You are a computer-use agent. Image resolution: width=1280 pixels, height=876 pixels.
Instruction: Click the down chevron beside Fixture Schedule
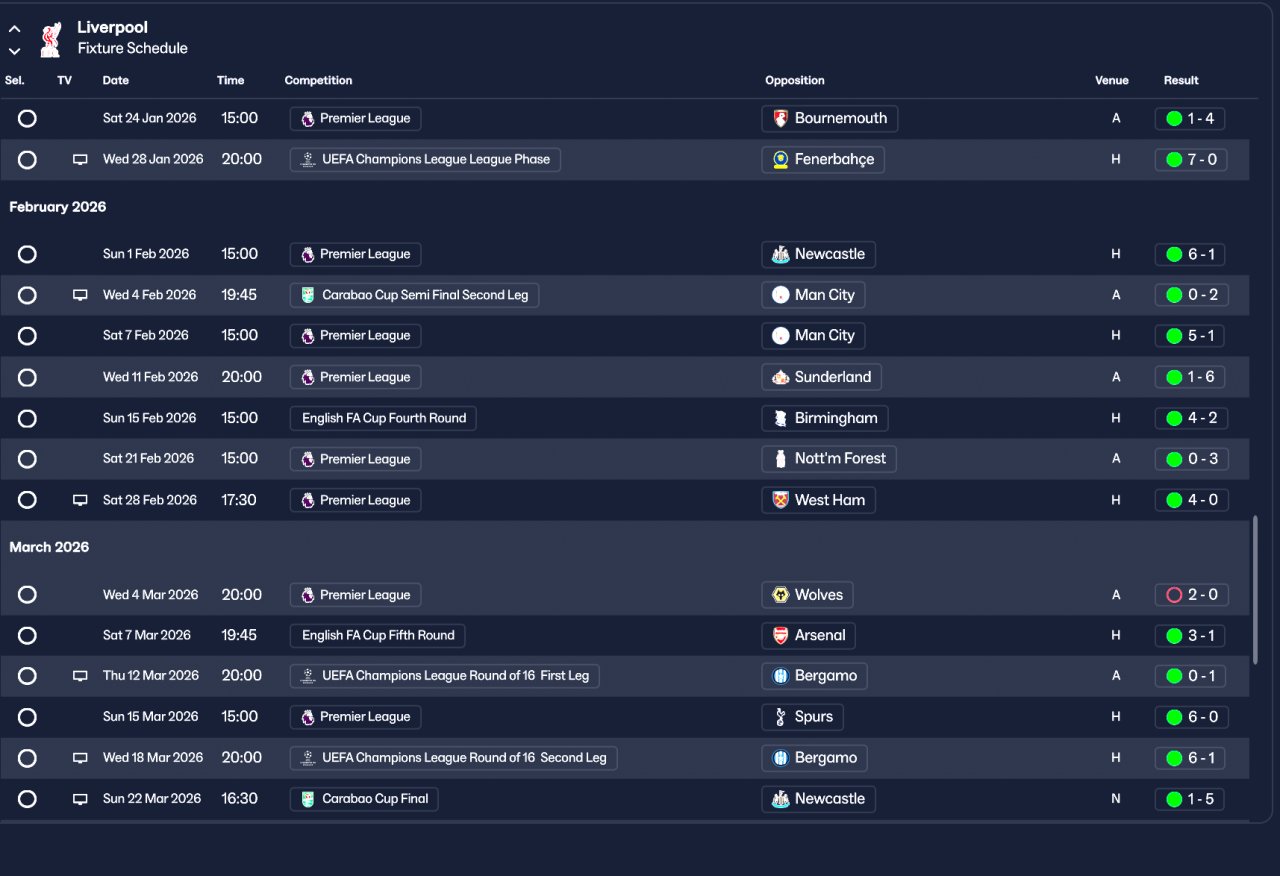point(15,51)
